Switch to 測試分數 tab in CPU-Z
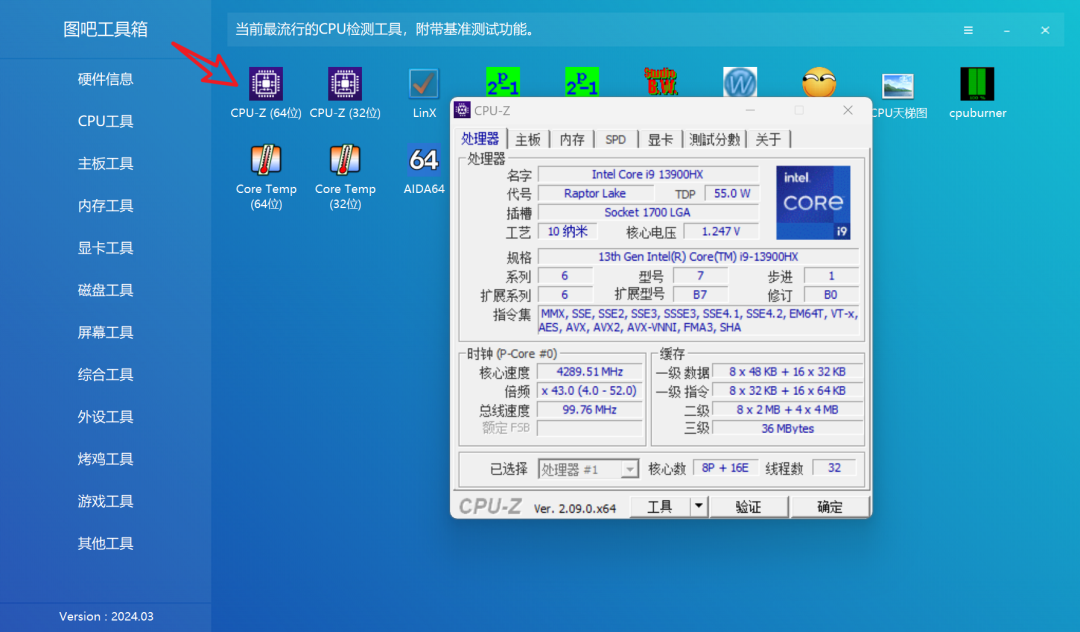Screen dimensions: 1080x632 [x=714, y=140]
